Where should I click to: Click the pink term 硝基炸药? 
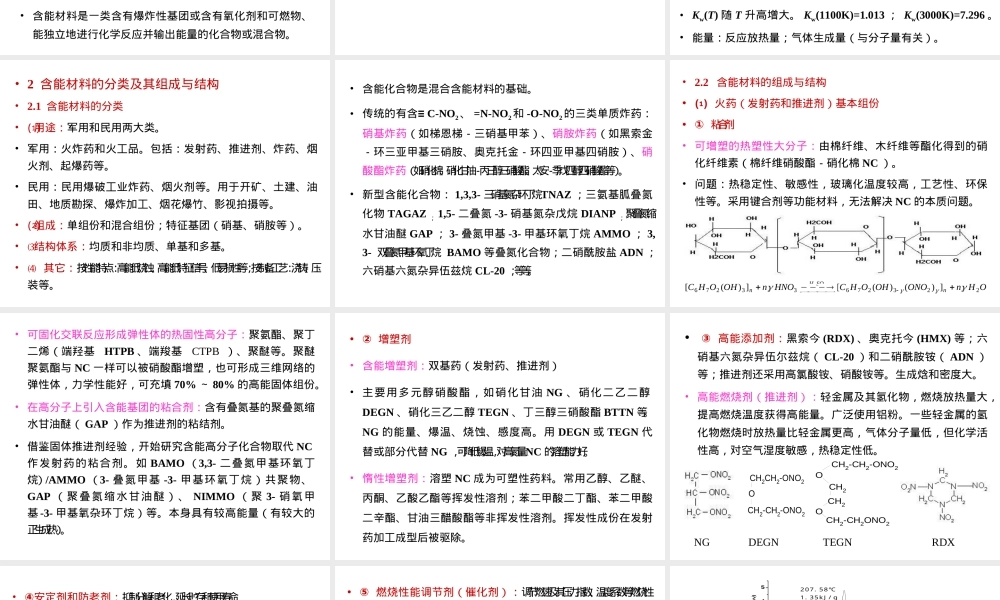[384, 133]
